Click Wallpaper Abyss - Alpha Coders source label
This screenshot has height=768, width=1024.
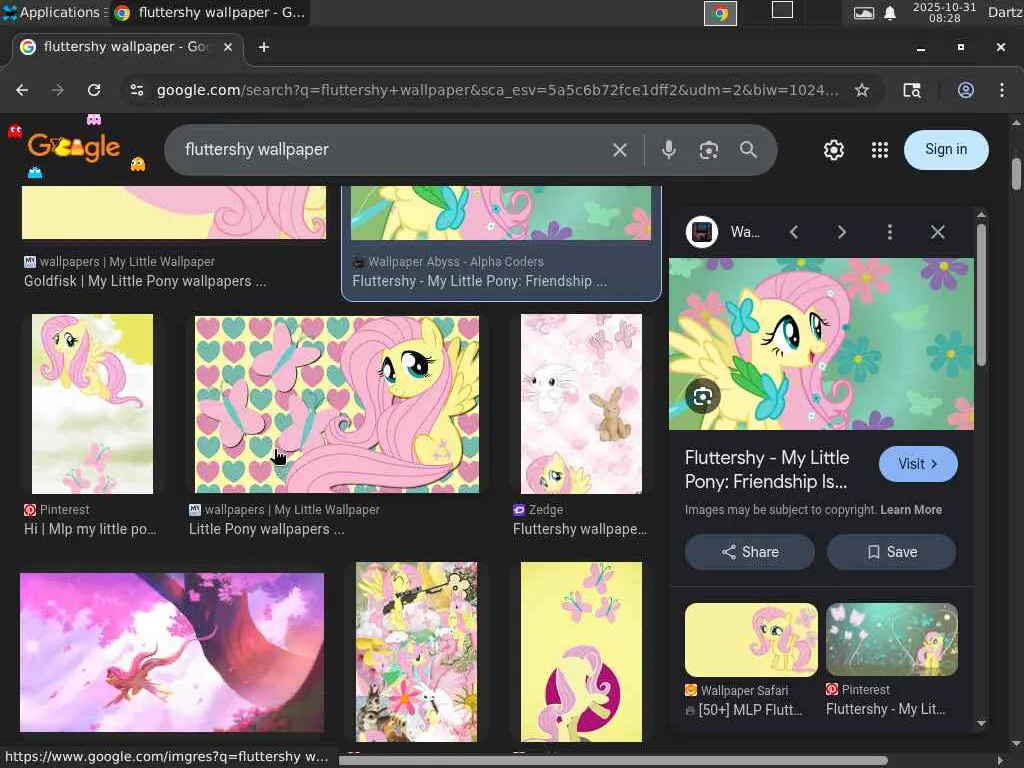coord(456,262)
